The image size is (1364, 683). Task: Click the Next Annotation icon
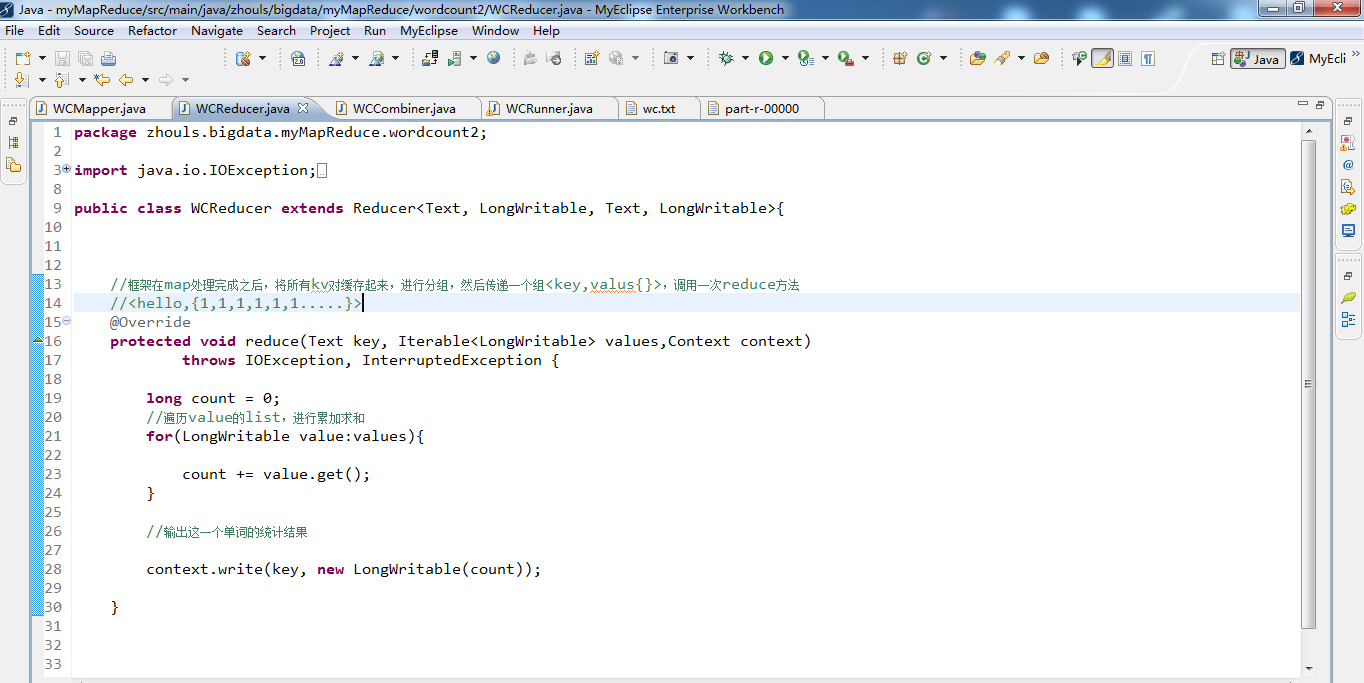21,80
